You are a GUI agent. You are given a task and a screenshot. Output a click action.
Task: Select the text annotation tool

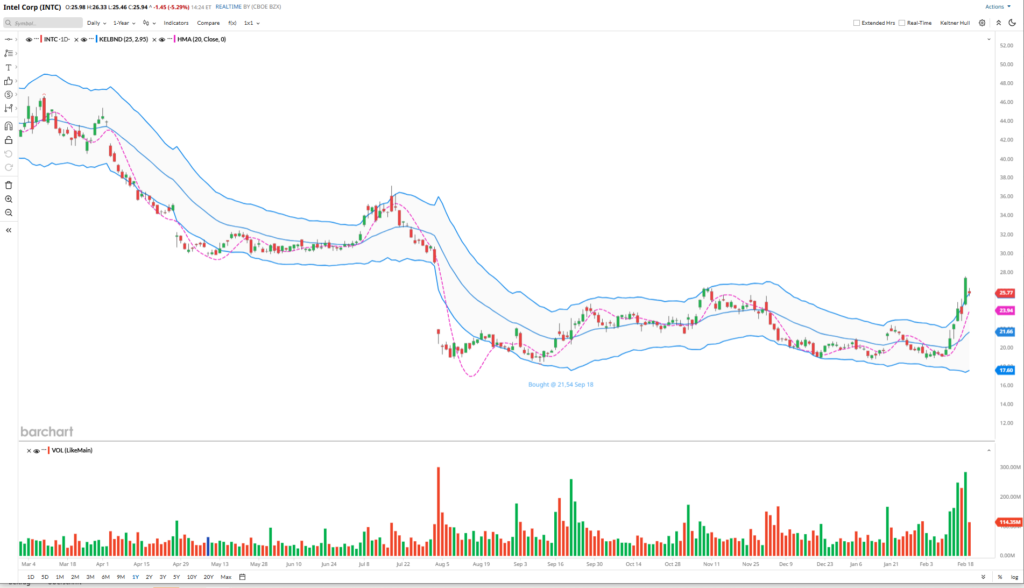click(x=8, y=67)
